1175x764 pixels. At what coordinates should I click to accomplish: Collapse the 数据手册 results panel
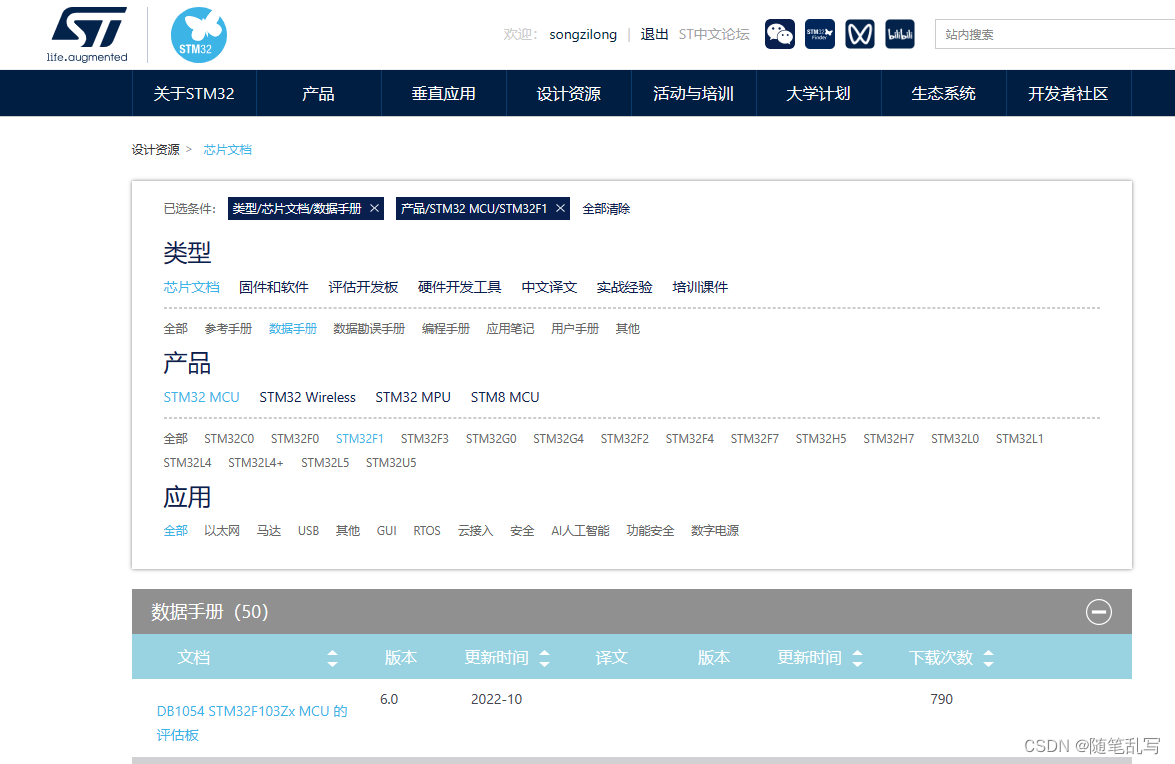[1098, 612]
